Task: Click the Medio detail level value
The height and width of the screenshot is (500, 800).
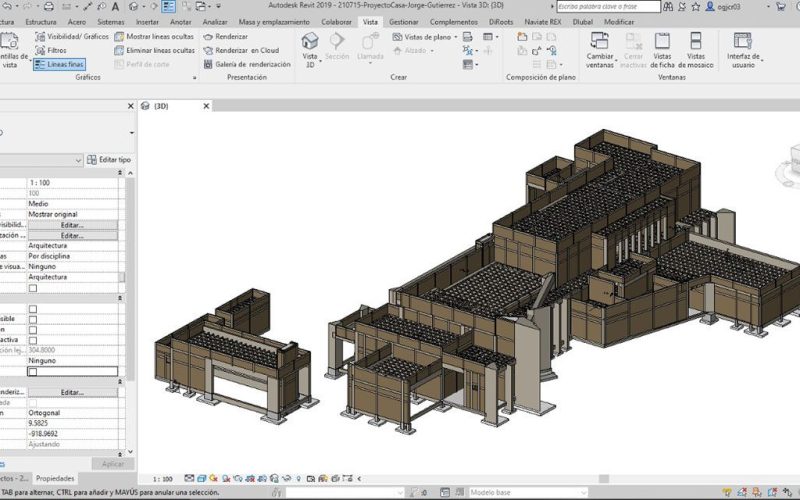Action: pos(72,204)
